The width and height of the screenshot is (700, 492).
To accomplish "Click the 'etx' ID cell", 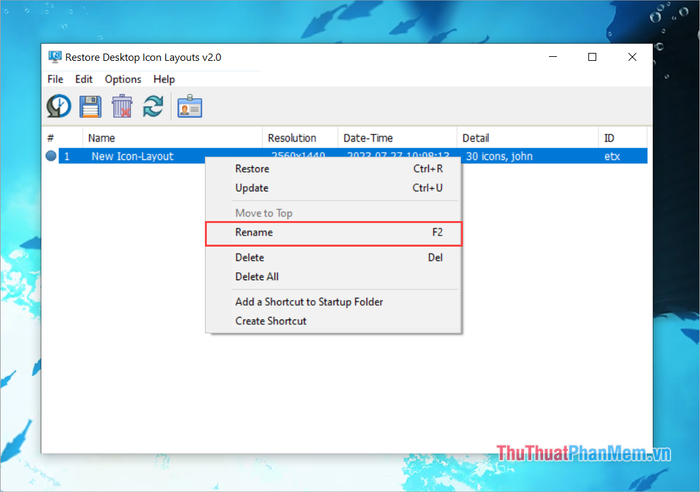I will coord(612,156).
